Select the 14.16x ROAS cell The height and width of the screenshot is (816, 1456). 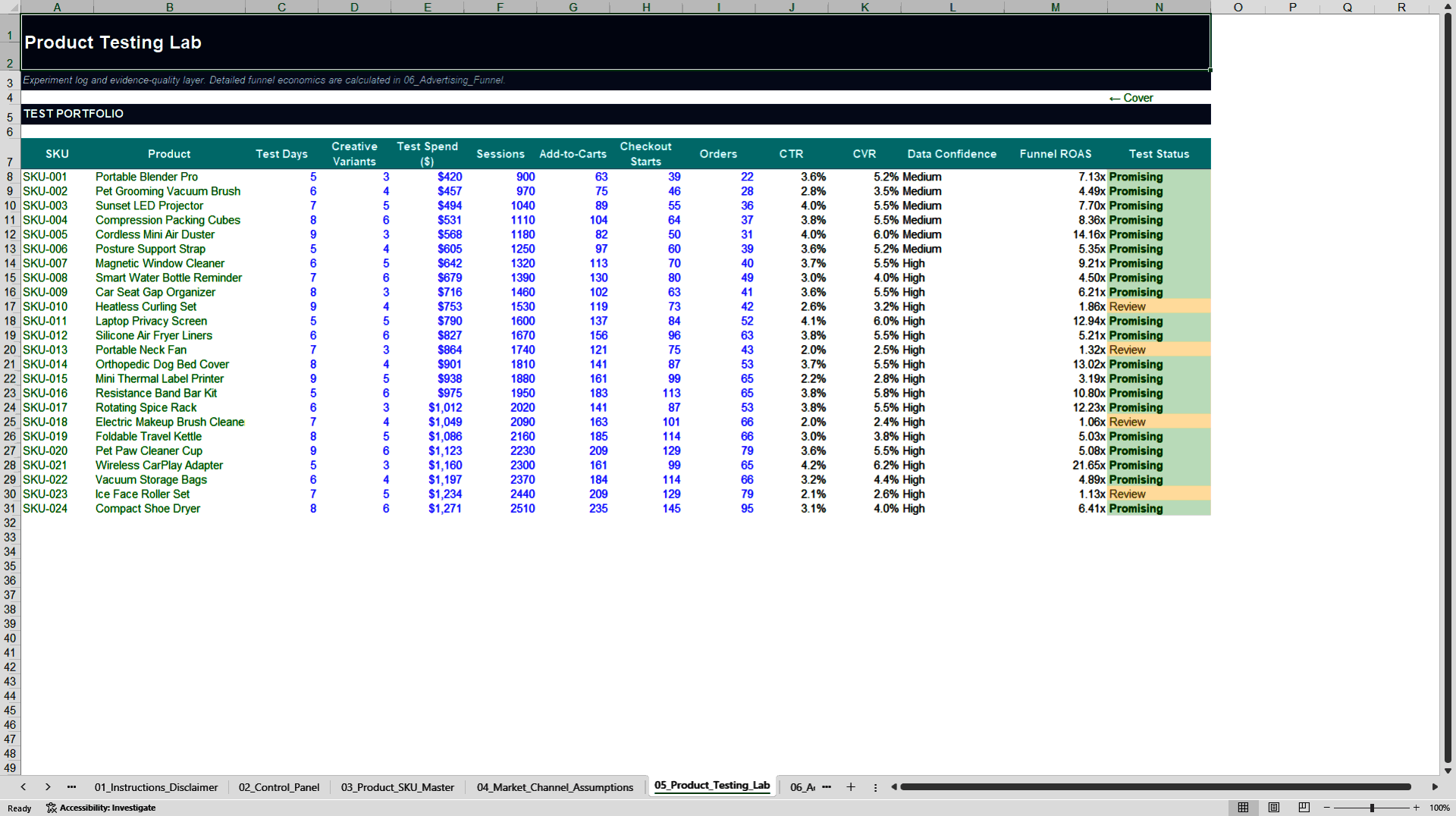point(1056,234)
